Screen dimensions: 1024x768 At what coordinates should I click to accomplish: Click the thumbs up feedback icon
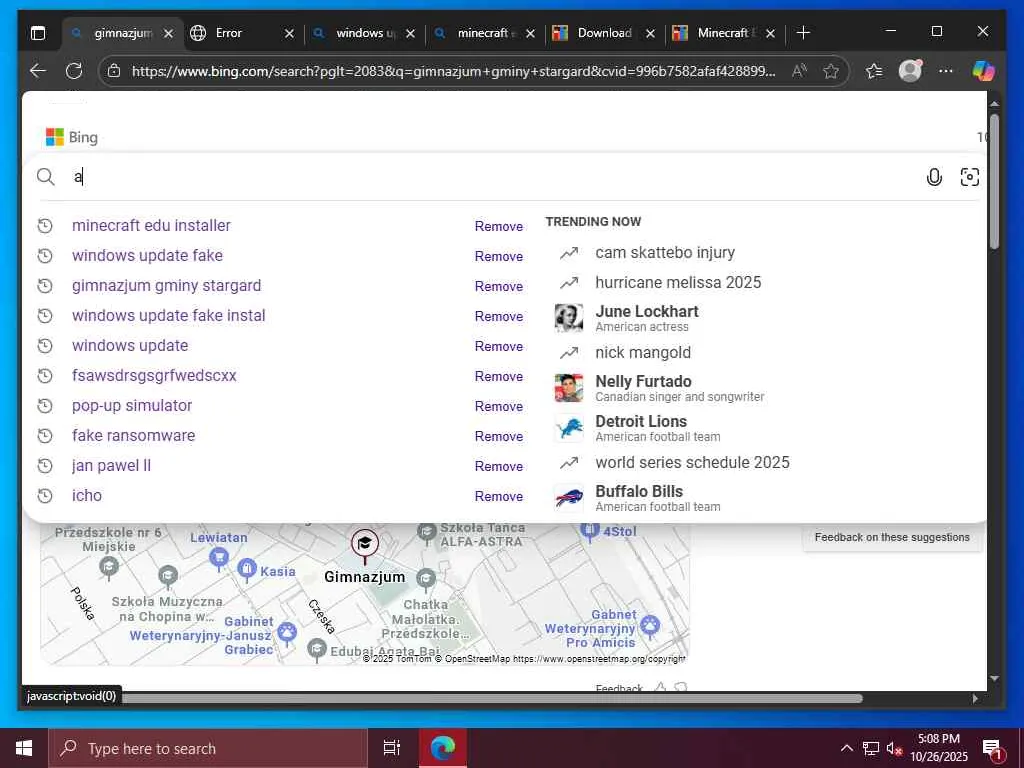[x=660, y=687]
